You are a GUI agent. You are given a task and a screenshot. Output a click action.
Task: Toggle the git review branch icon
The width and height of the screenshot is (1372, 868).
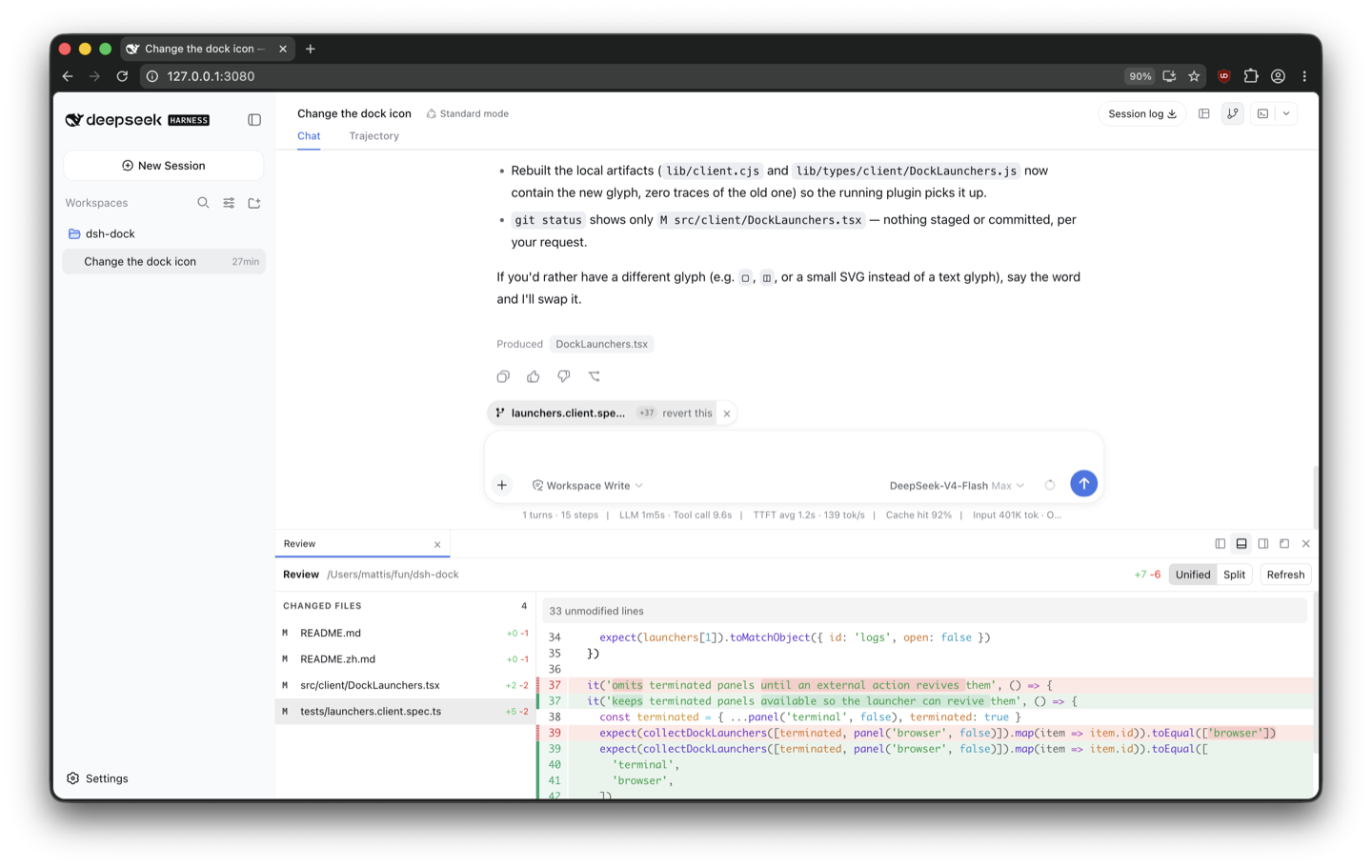(x=1233, y=114)
